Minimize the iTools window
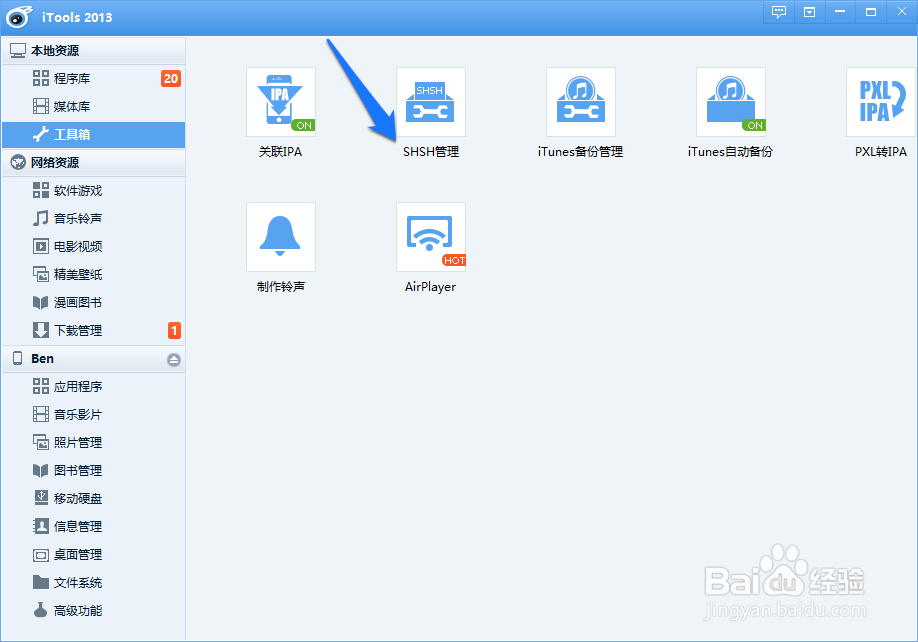Image resolution: width=918 pixels, height=642 pixels. click(840, 12)
